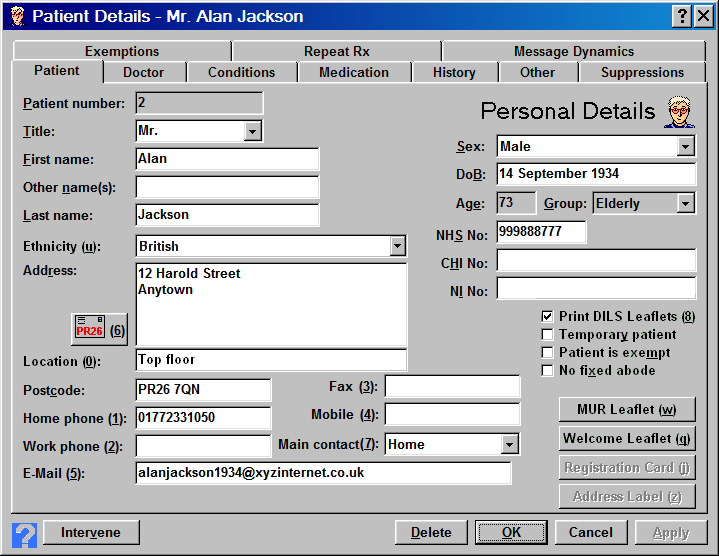Click the Location field showing Top floor
Screen dimensions: 719x556
coord(271,360)
